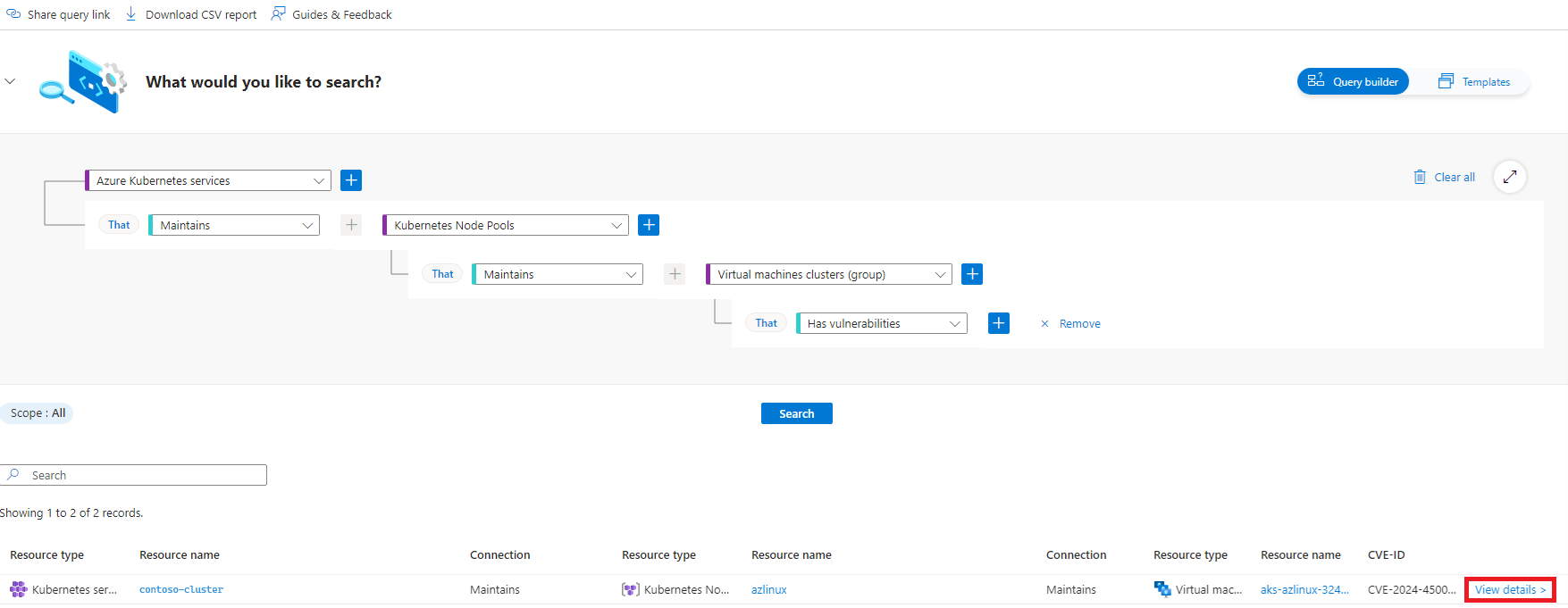The height and width of the screenshot is (608, 1568).
Task: Click the CVE-2024-4500... cell
Action: [1412, 589]
